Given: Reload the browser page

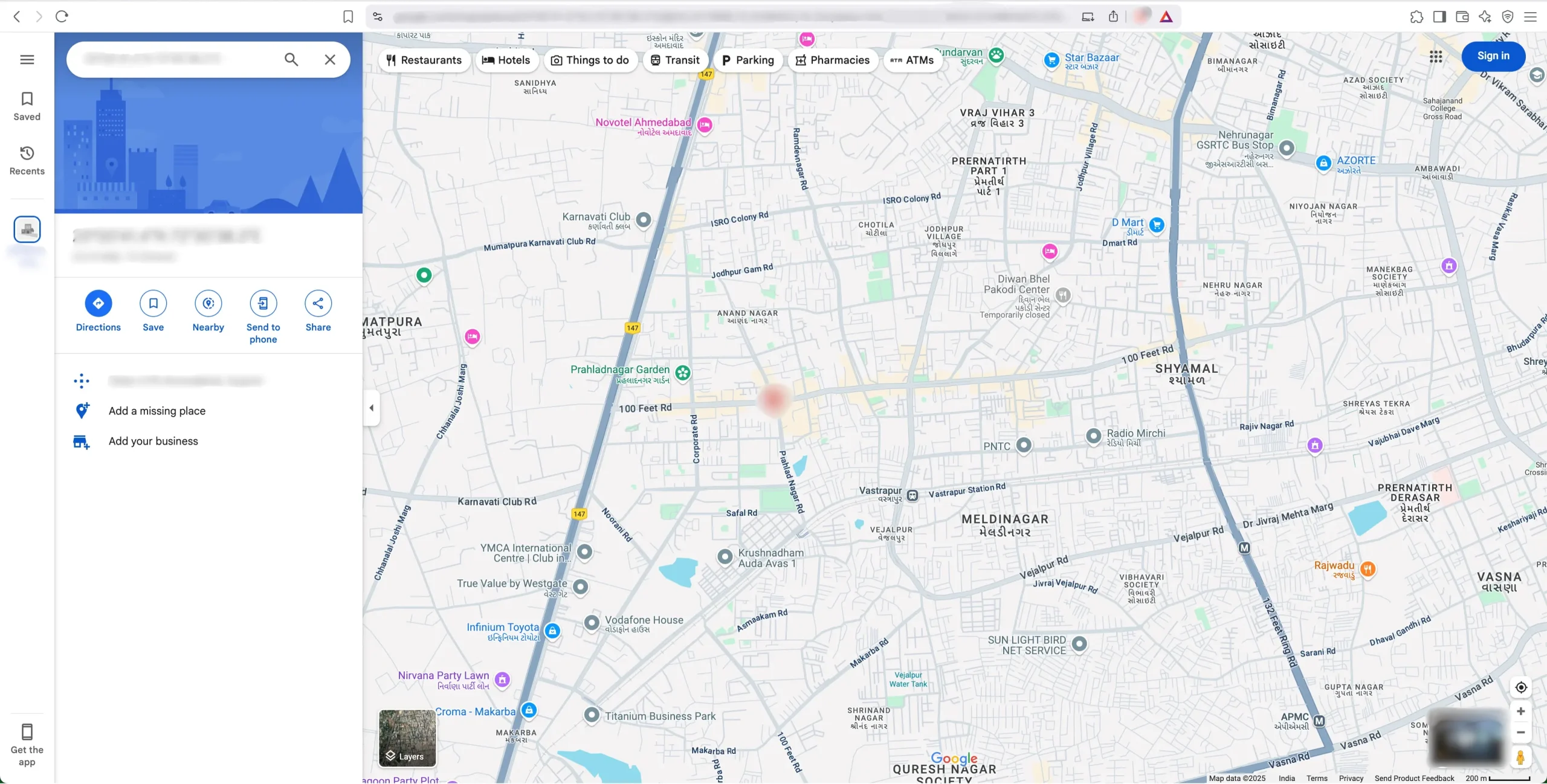Looking at the screenshot, I should 62,16.
